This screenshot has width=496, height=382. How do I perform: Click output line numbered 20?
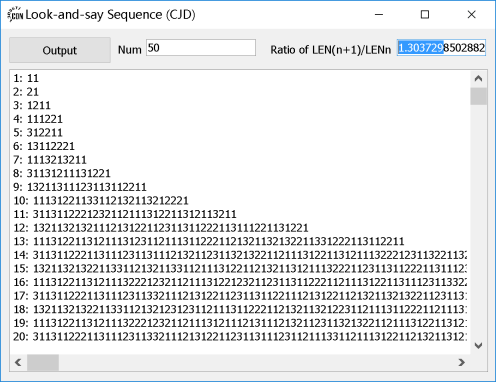click(240, 337)
